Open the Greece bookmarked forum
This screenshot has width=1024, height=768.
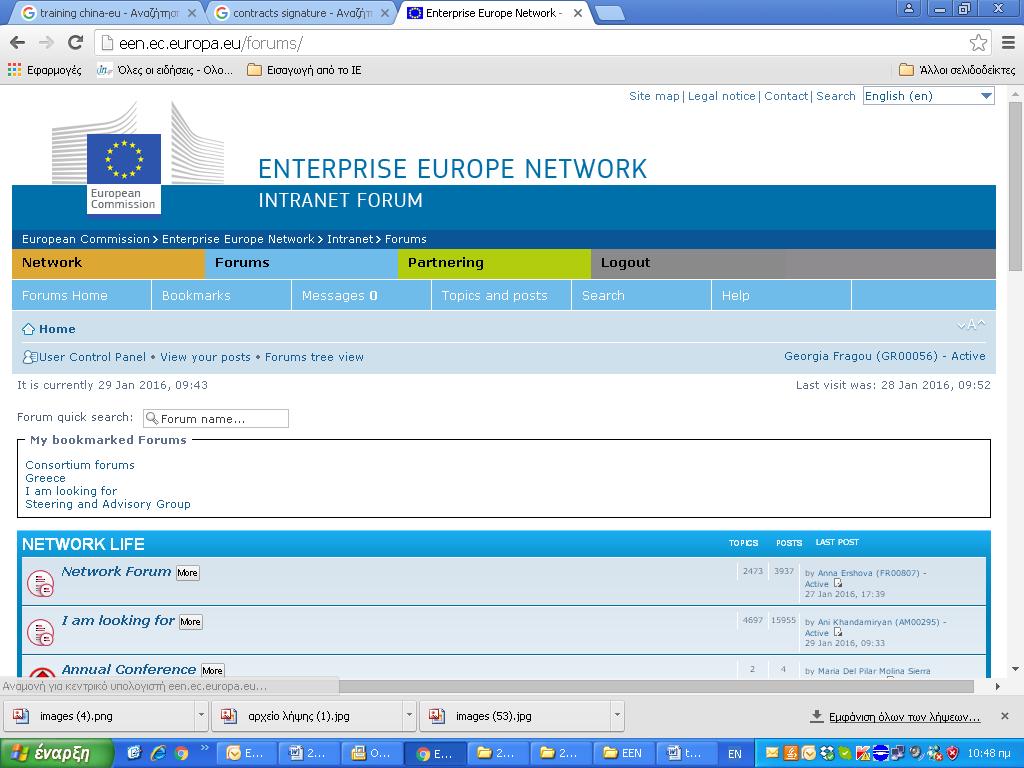[x=45, y=478]
